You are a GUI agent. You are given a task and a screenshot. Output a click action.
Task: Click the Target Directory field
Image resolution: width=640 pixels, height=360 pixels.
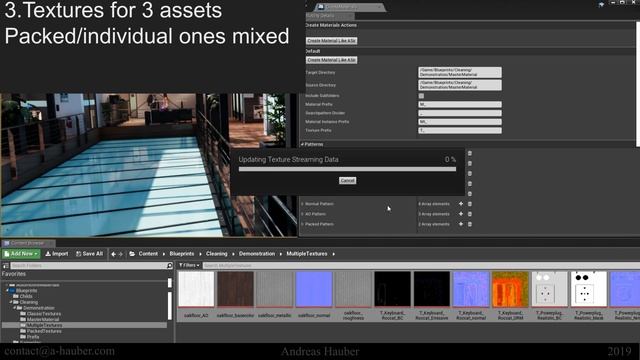pos(460,72)
